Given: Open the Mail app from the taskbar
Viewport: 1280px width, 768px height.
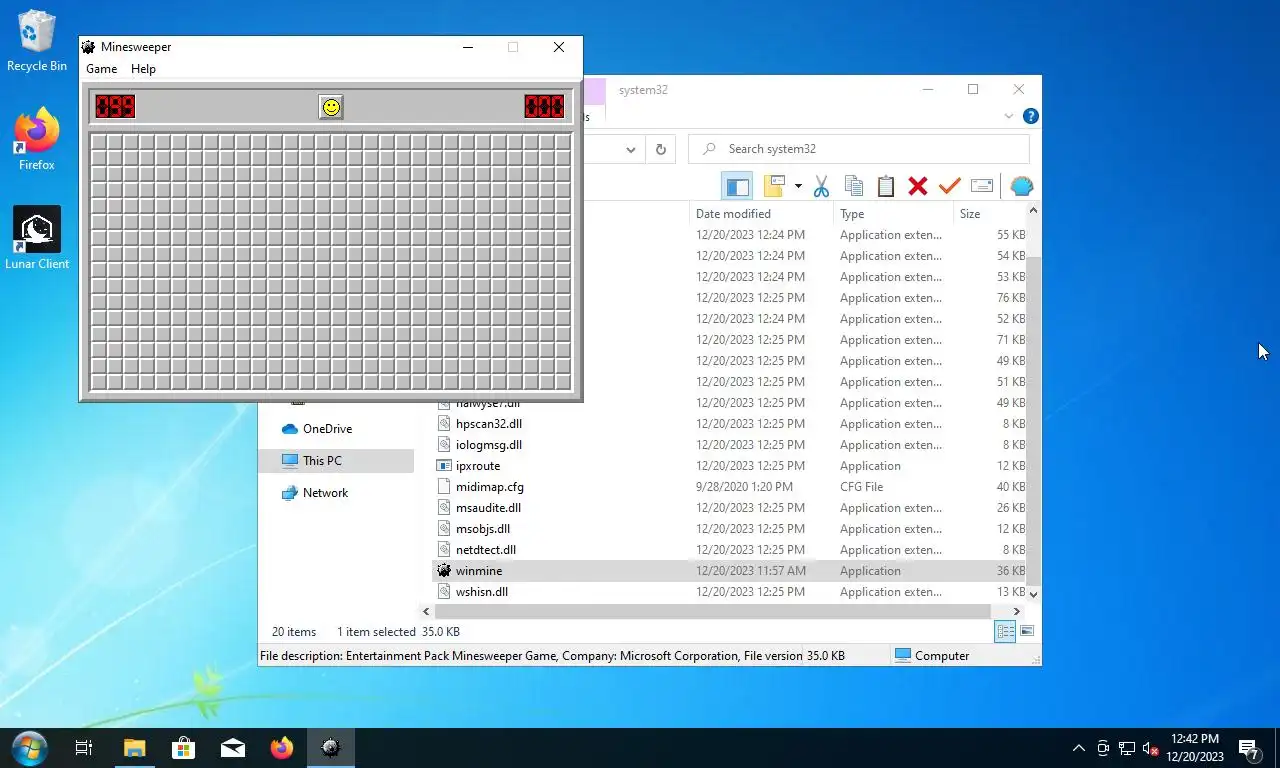Looking at the screenshot, I should (233, 748).
